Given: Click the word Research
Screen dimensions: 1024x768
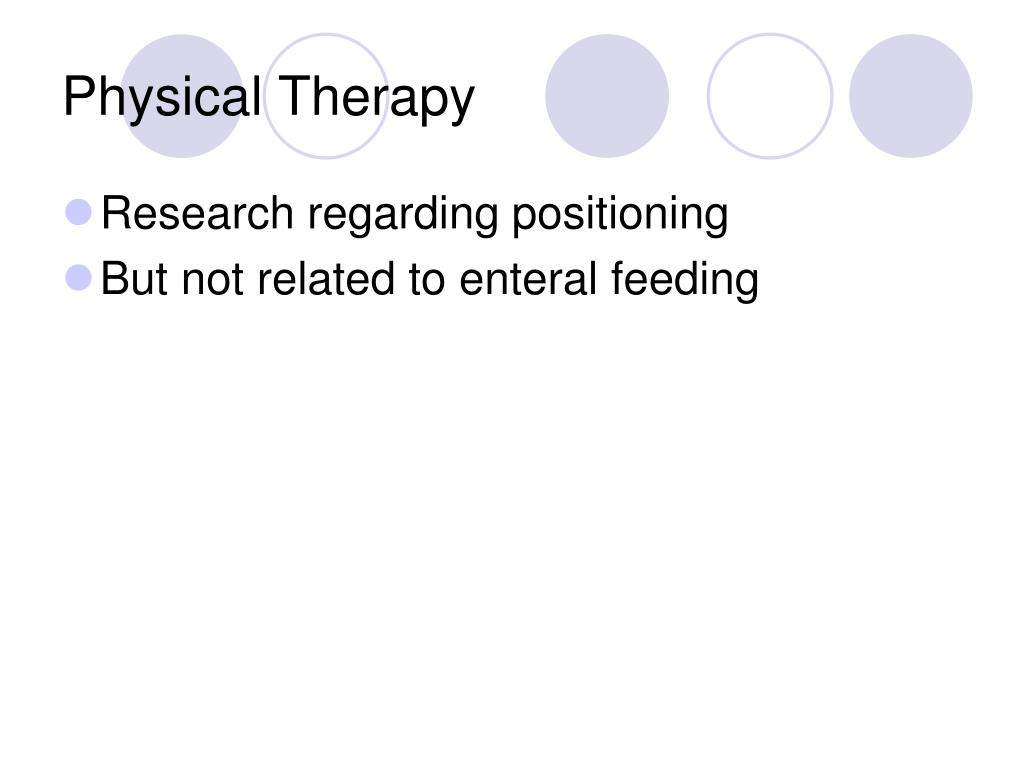Looking at the screenshot, I should [x=197, y=213].
